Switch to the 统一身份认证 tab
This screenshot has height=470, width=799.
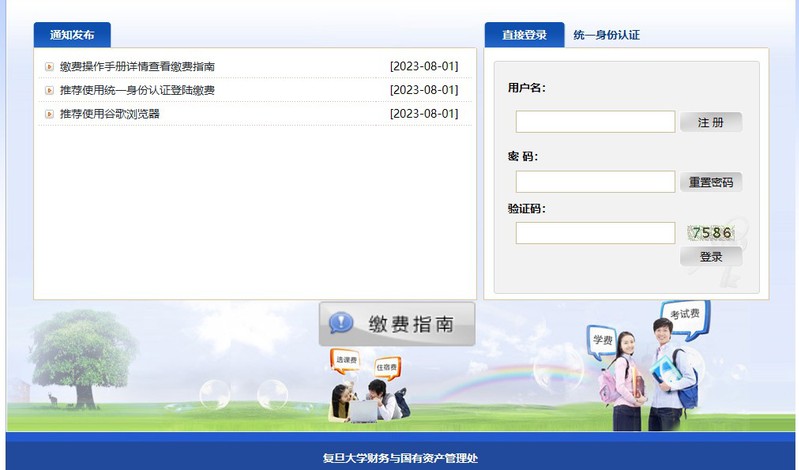(606, 35)
